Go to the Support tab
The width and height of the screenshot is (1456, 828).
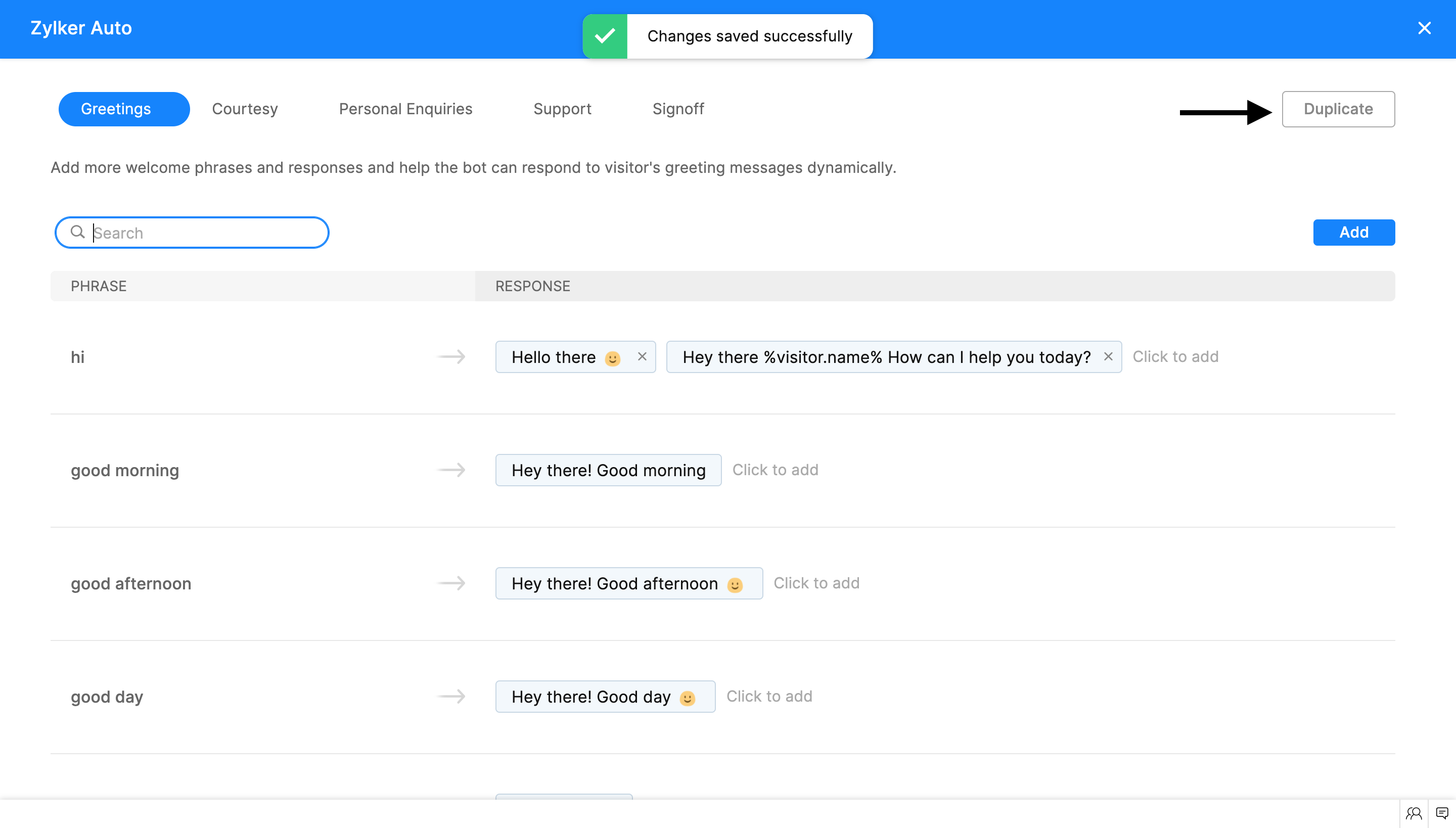(562, 109)
